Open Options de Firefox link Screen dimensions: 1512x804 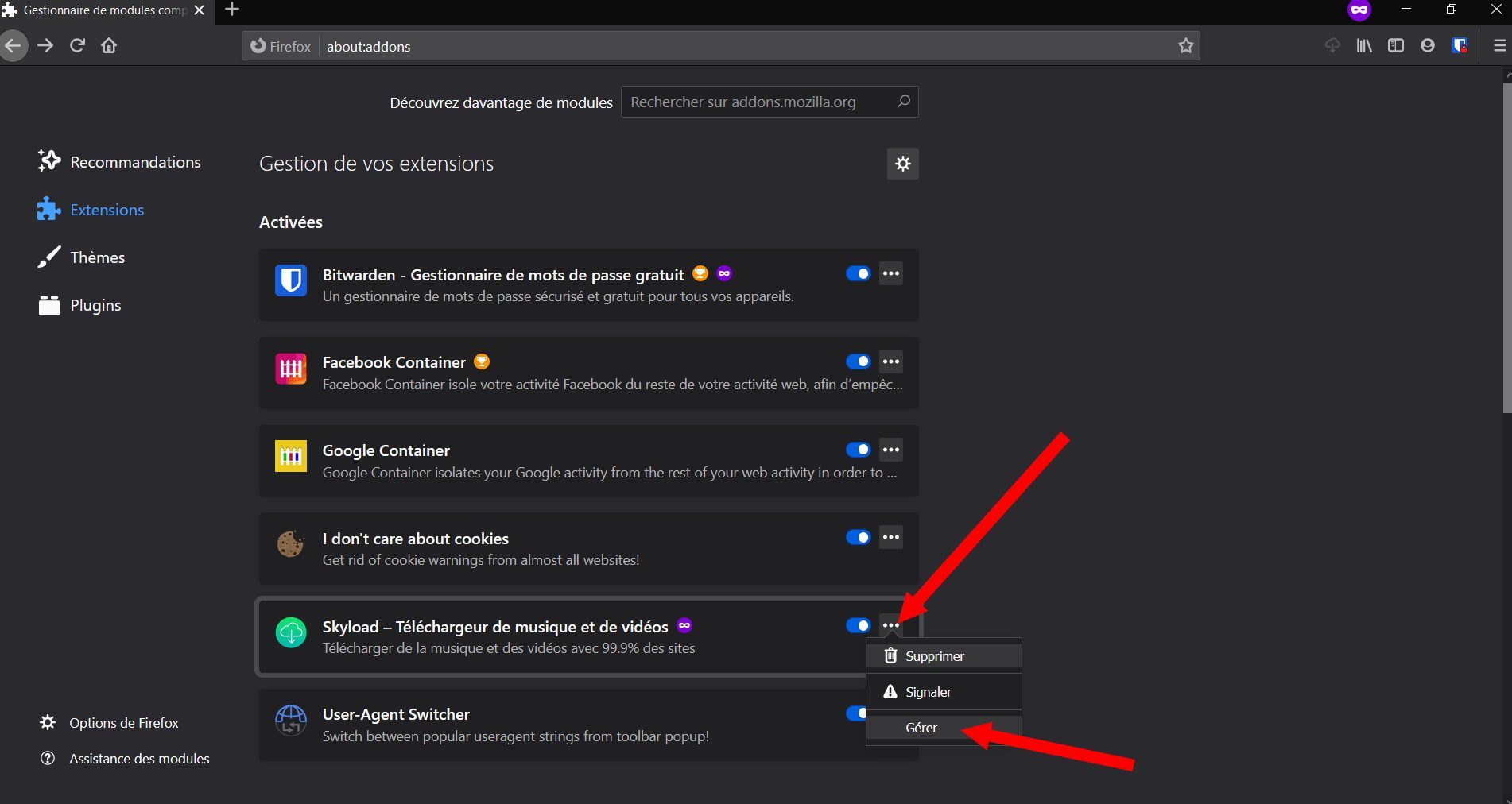click(109, 723)
